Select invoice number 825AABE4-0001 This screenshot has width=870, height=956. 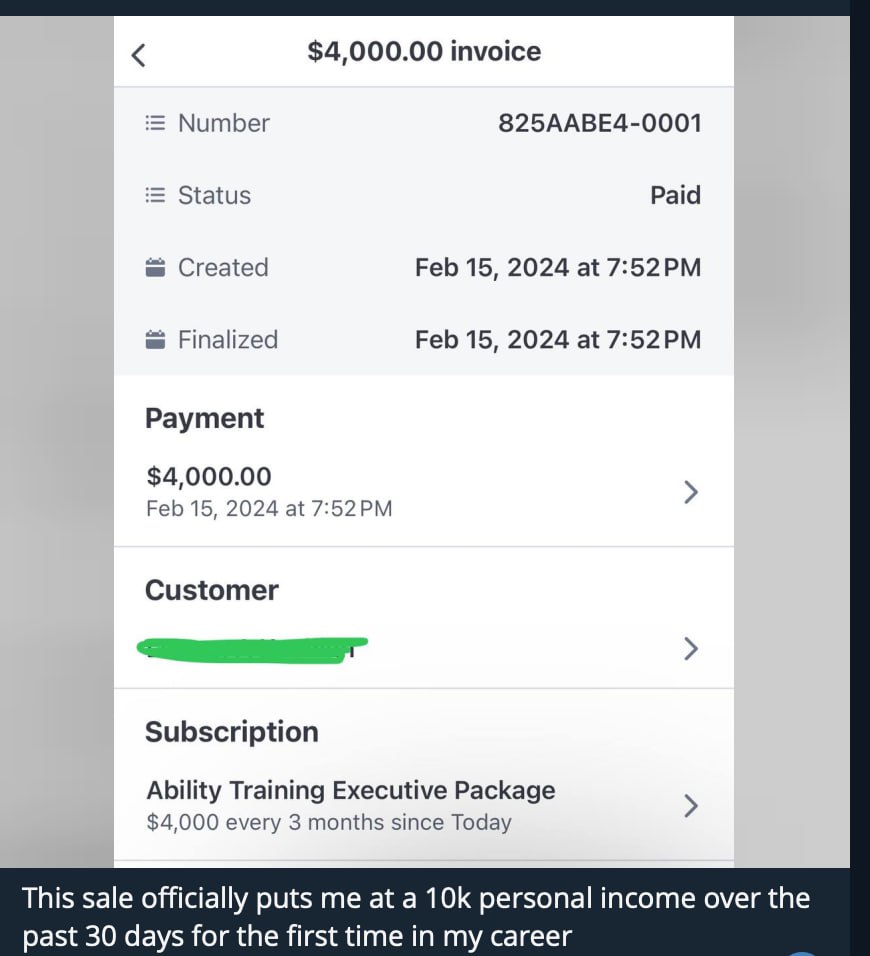click(599, 123)
